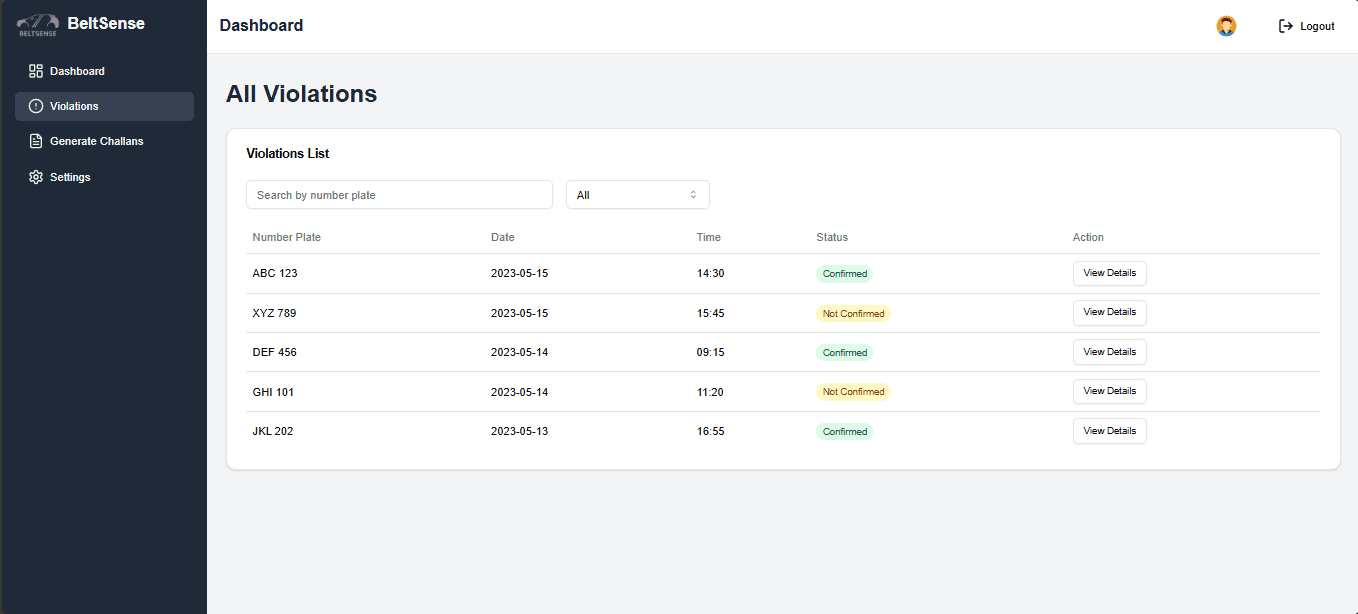Click the chevron arrows in the All filter
Image resolution: width=1358 pixels, height=614 pixels.
click(693, 195)
